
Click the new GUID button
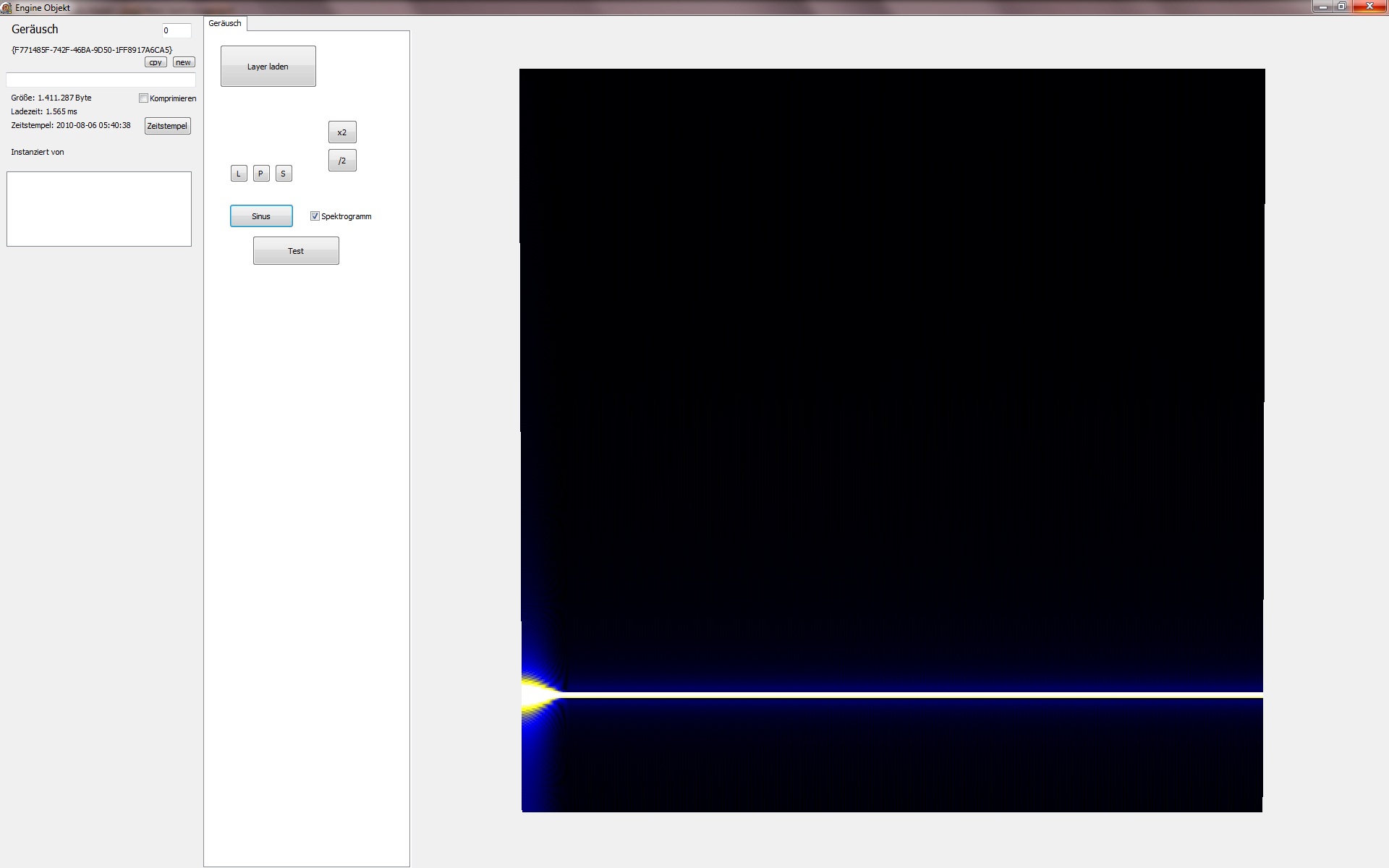coord(184,62)
